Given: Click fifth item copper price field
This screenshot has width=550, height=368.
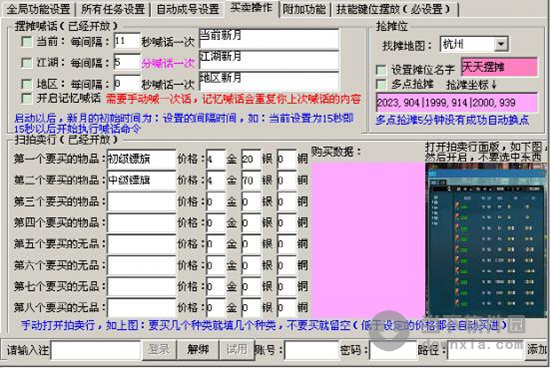Looking at the screenshot, I should tap(286, 244).
